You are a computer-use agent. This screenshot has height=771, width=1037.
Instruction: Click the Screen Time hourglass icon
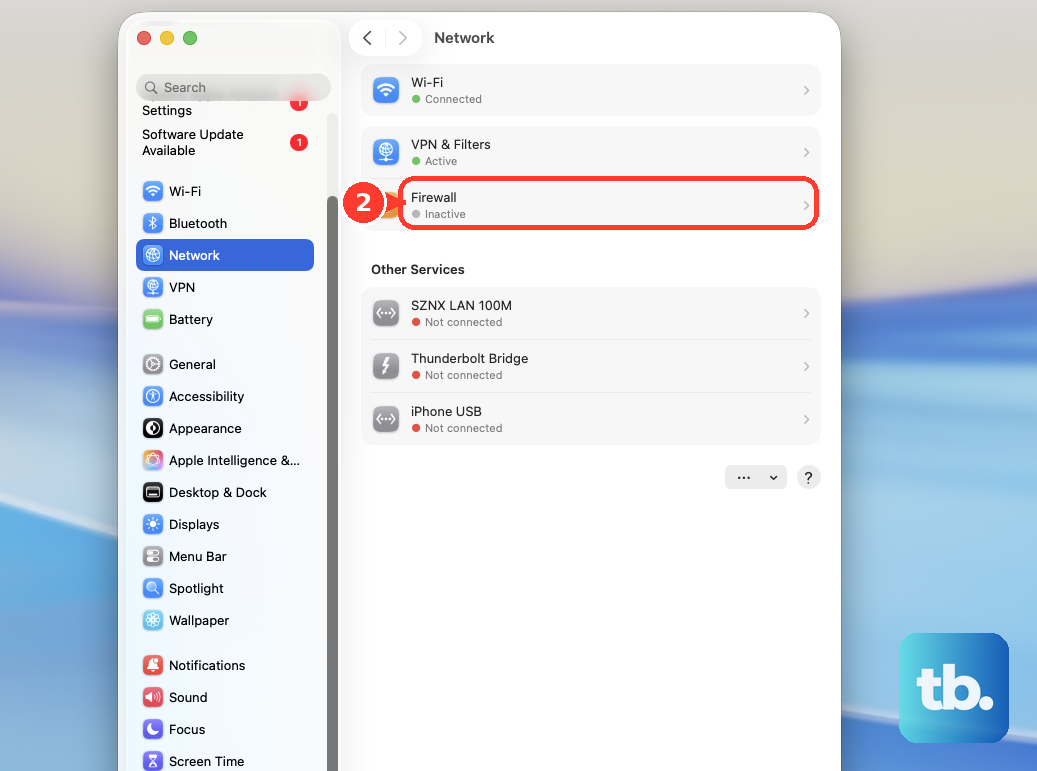(153, 761)
